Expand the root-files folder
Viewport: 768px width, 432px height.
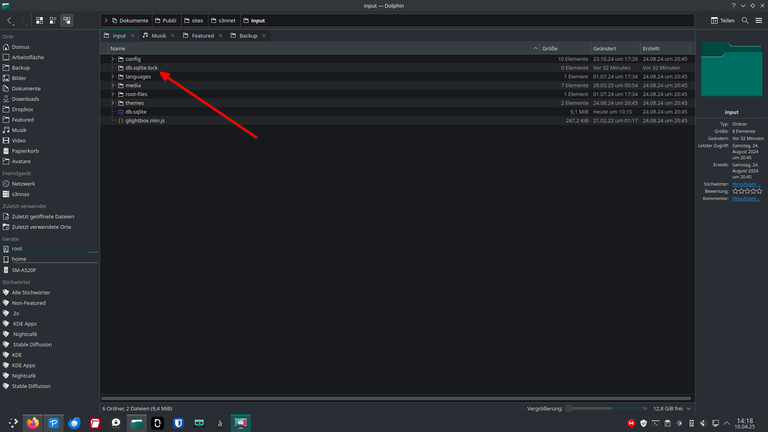[x=113, y=94]
